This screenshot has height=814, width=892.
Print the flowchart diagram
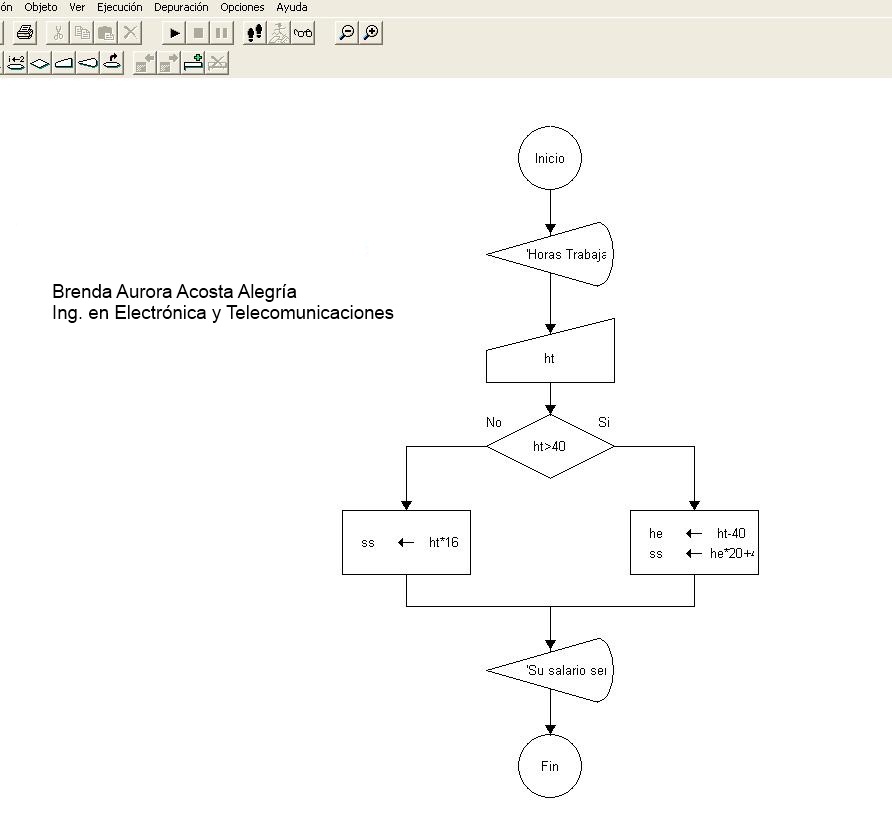[x=22, y=32]
